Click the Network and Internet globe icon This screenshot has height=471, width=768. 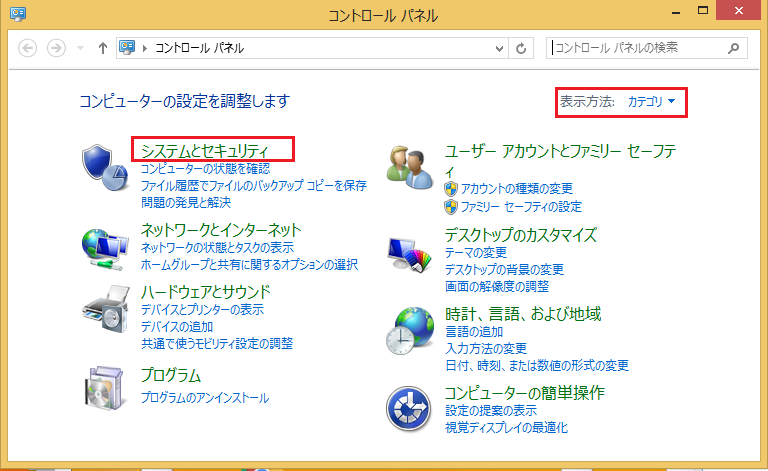105,249
